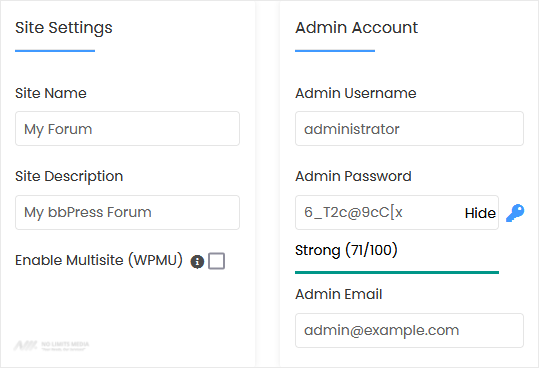This screenshot has height=368, width=539.
Task: Click the Site Name label
Action: click(x=51, y=93)
